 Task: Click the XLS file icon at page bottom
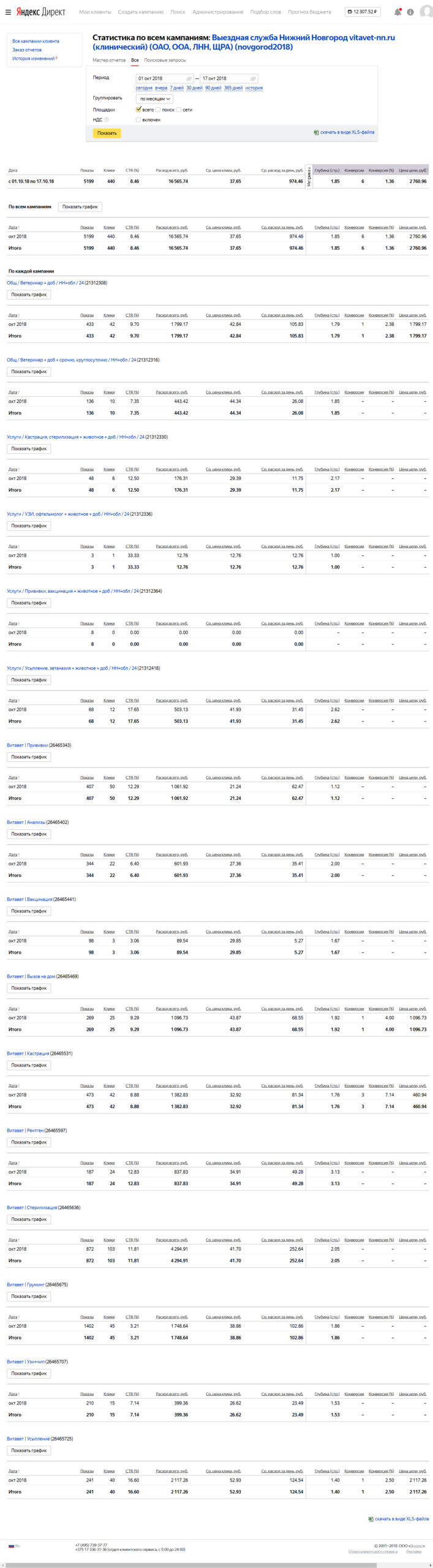[x=371, y=1519]
